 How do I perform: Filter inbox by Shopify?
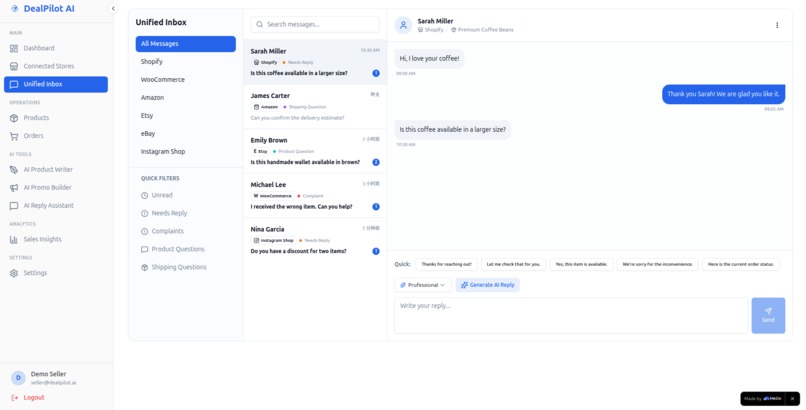click(x=186, y=62)
